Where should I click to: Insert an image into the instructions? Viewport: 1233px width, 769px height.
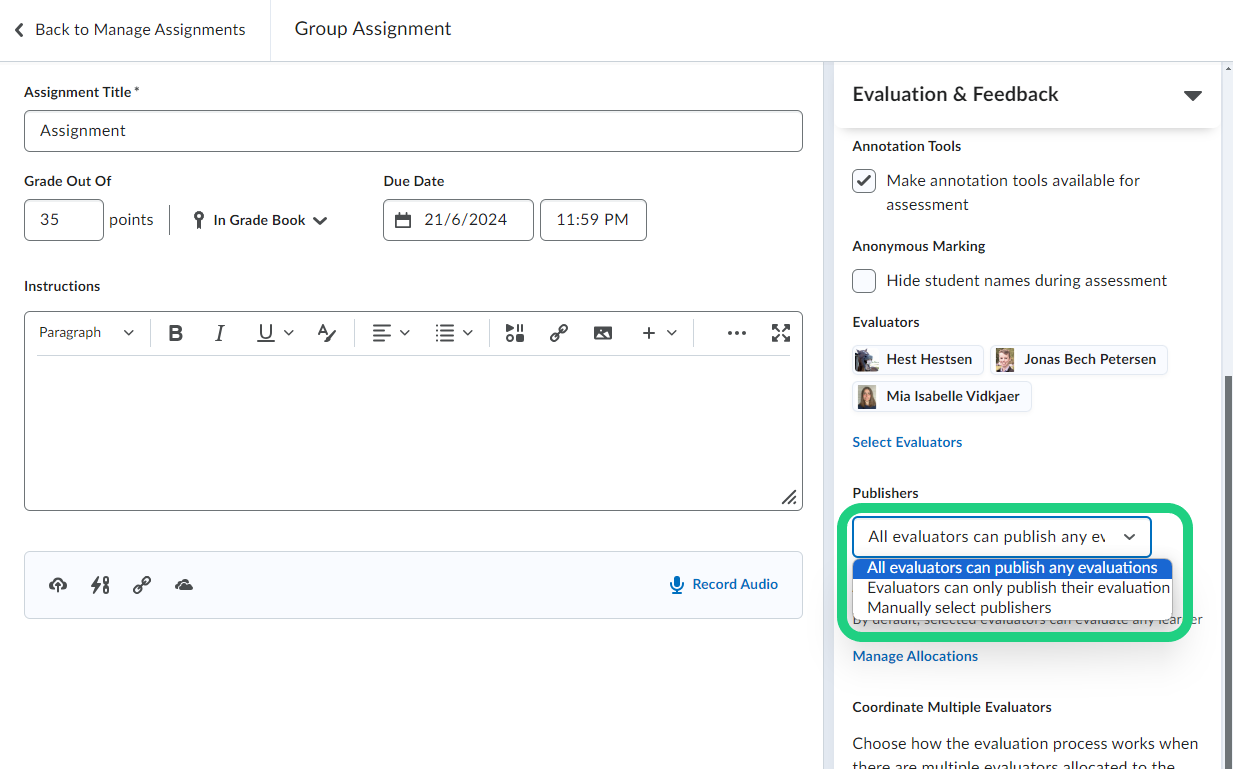coord(603,332)
